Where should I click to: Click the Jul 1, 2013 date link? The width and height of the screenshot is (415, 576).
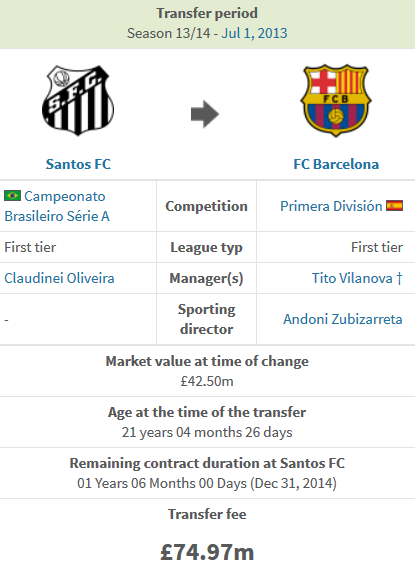tap(254, 33)
